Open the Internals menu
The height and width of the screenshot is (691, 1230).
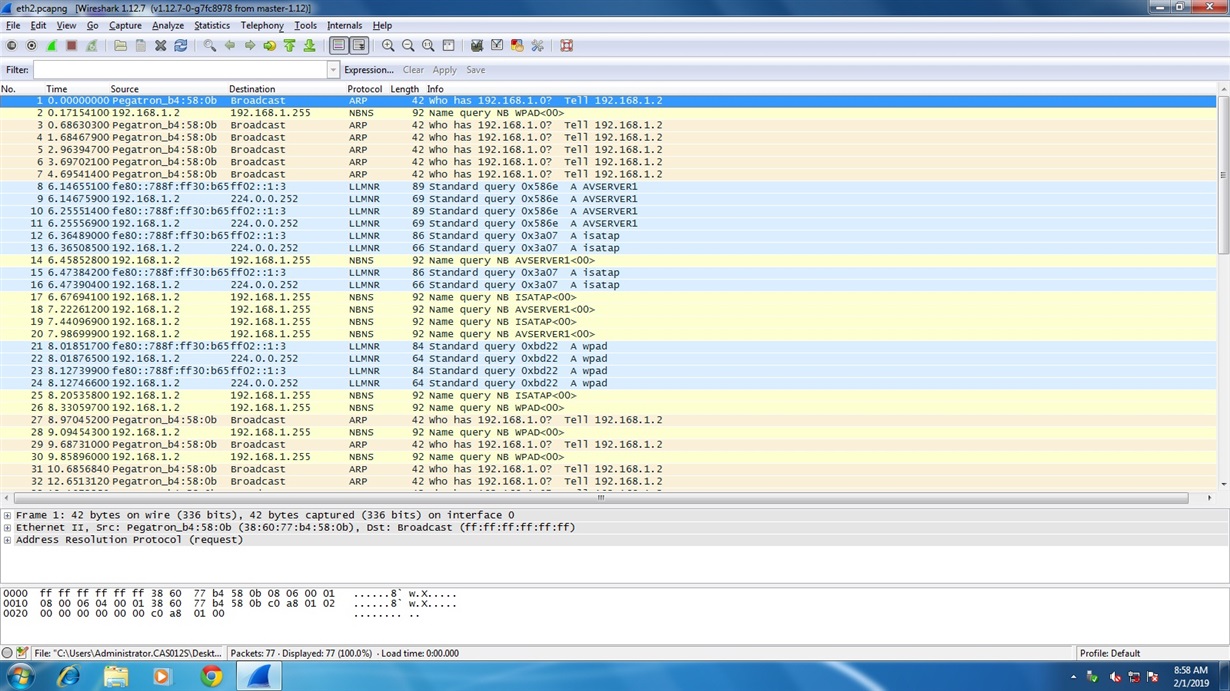click(345, 25)
